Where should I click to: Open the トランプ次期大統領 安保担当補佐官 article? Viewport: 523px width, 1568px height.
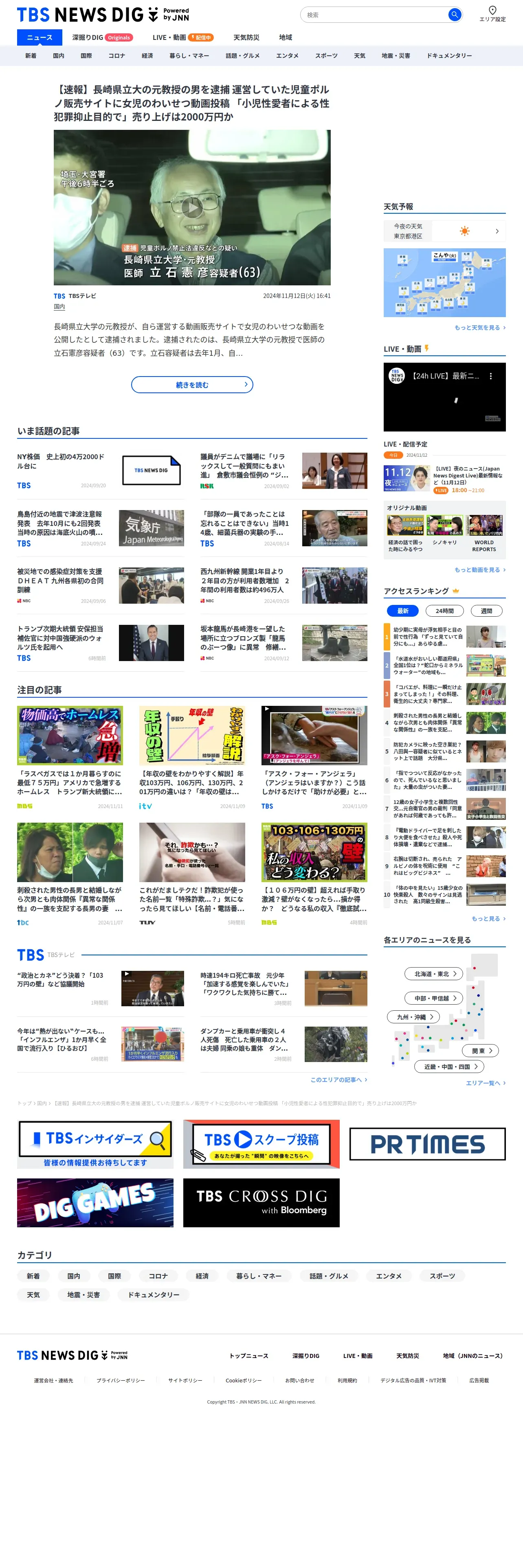(100, 643)
